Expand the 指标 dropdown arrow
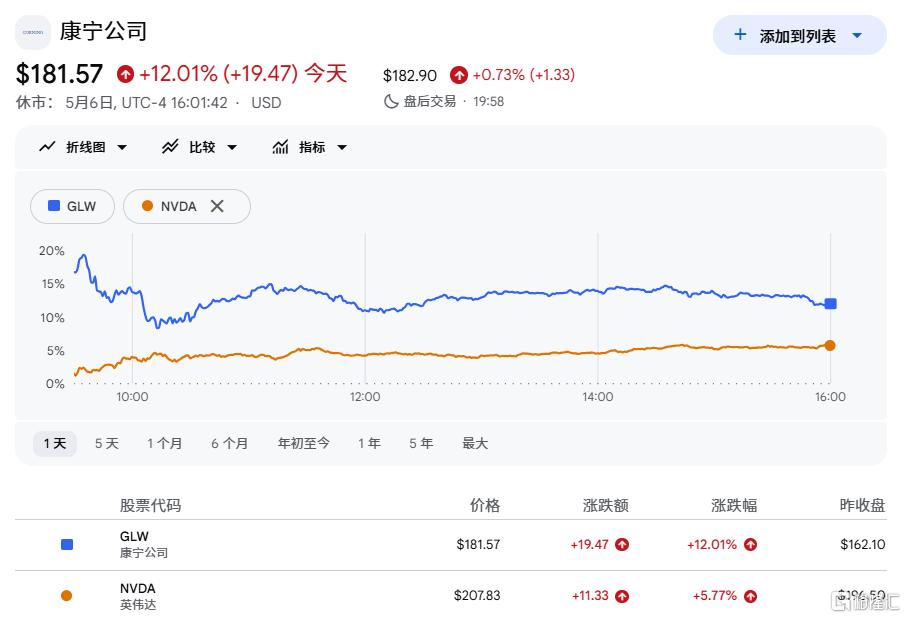Image resolution: width=906 pixels, height=618 pixels. point(342,147)
